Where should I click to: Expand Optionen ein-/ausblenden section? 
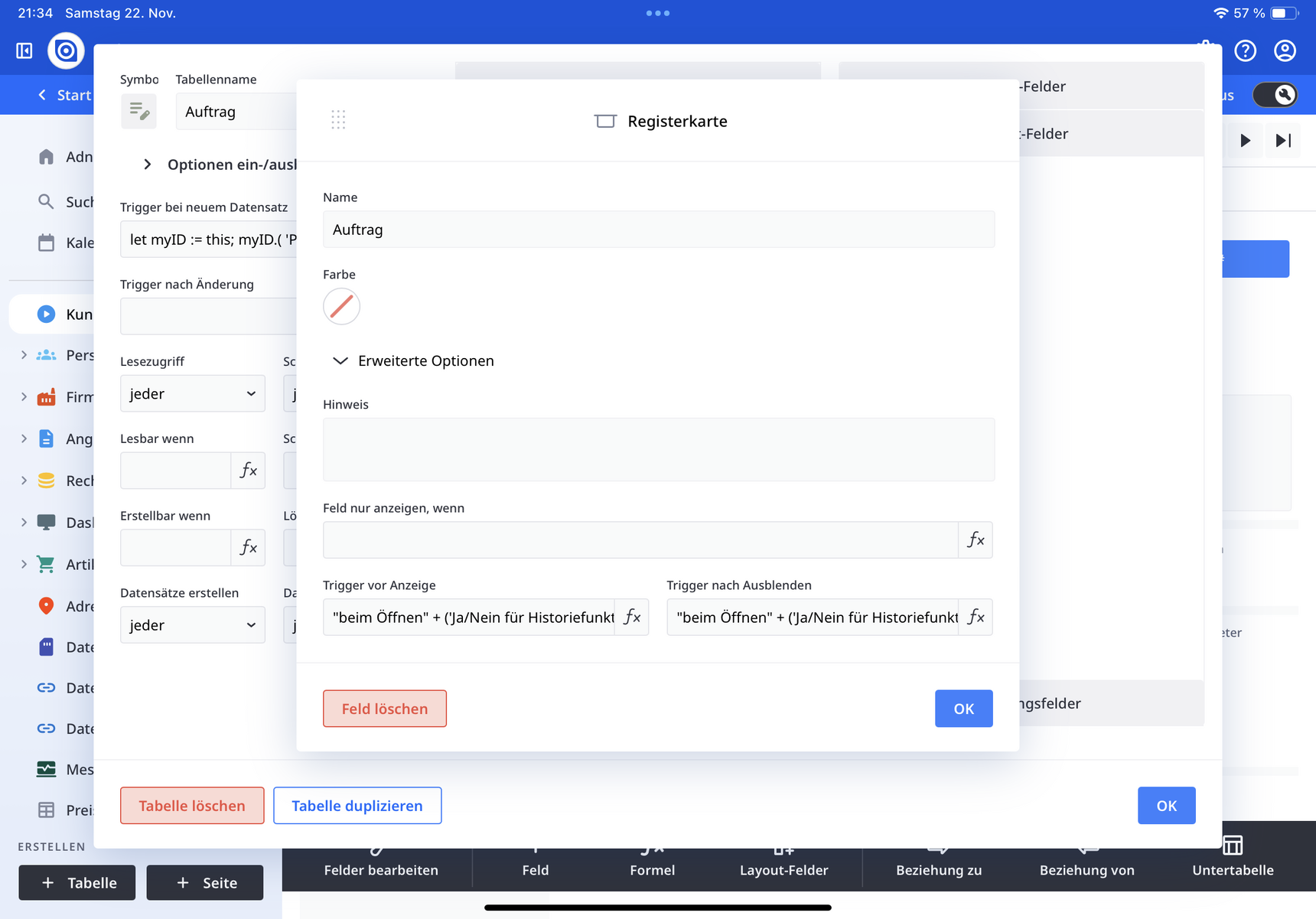pos(148,165)
